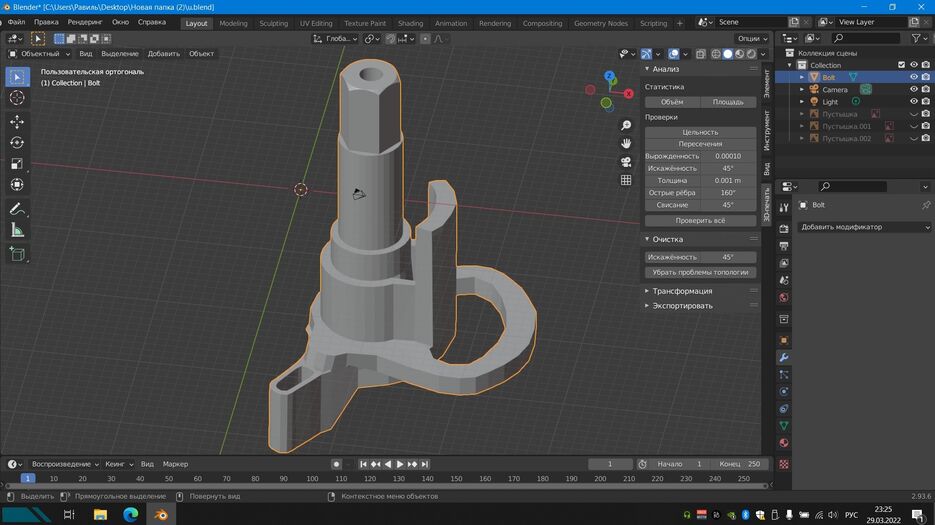Click the viewport zoom magnifier icon

click(x=626, y=125)
